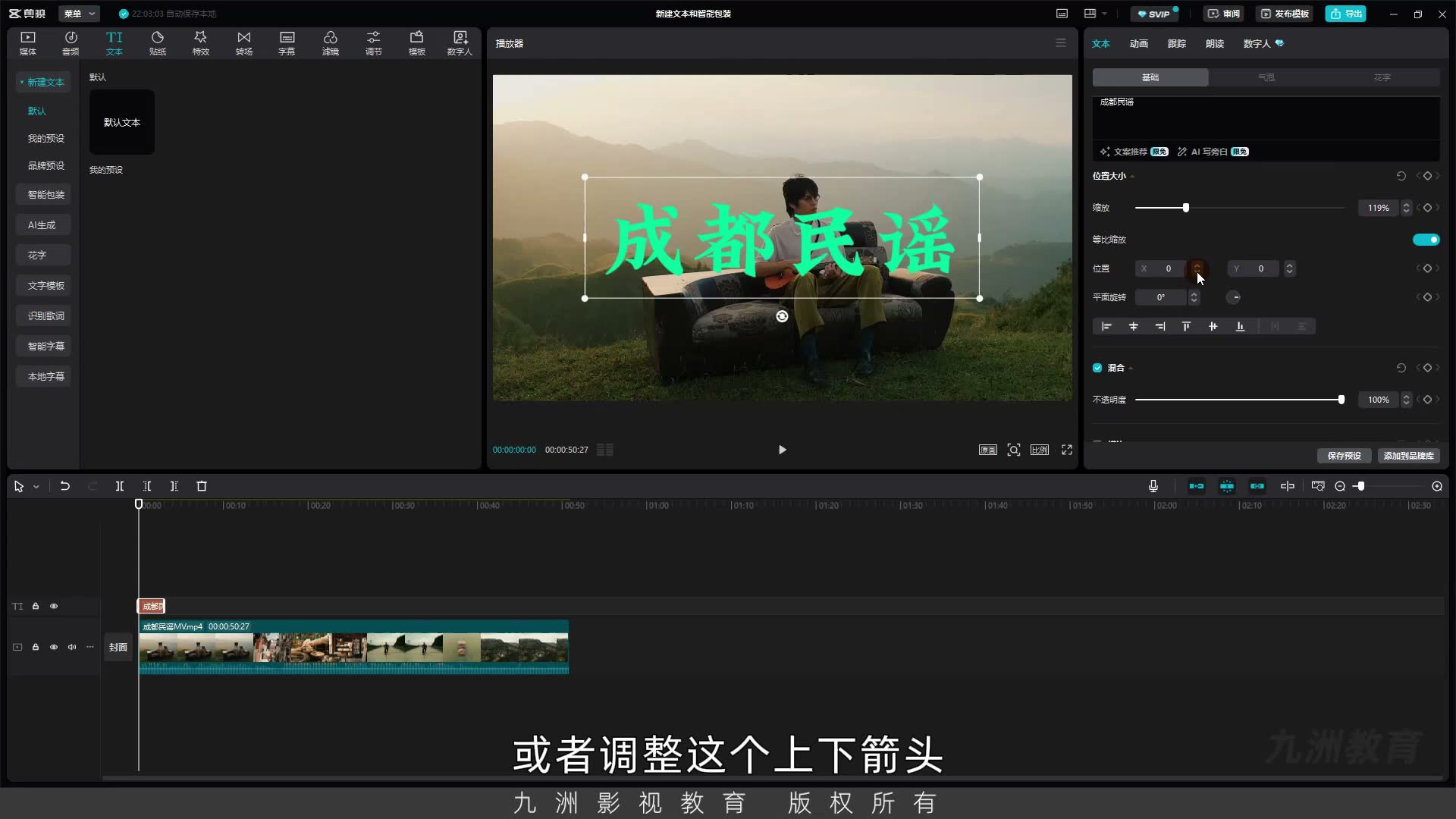
Task: Click trim-left (delete left) tool icon
Action: pos(147,486)
